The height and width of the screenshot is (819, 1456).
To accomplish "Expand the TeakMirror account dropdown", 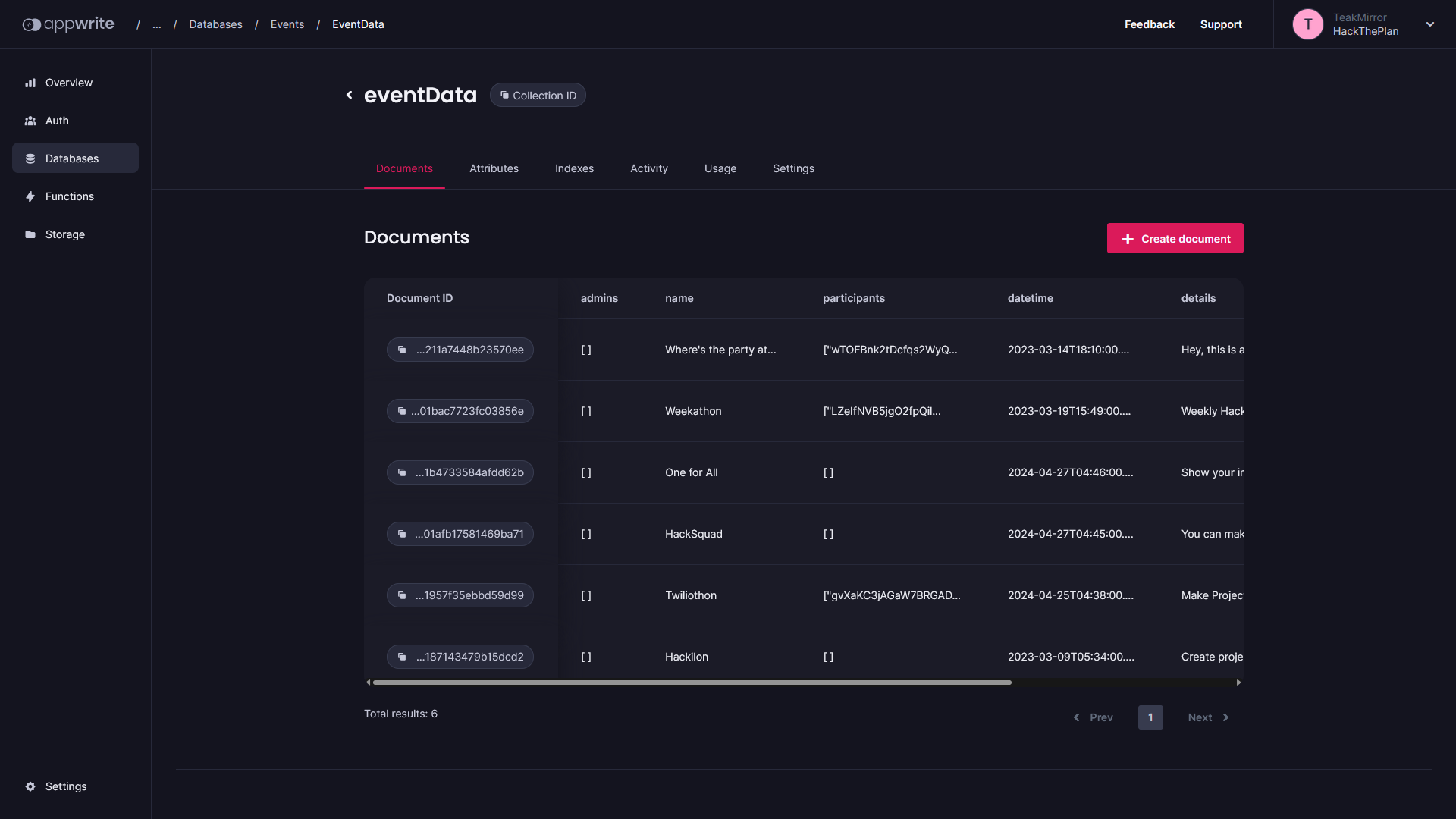I will point(1429,24).
